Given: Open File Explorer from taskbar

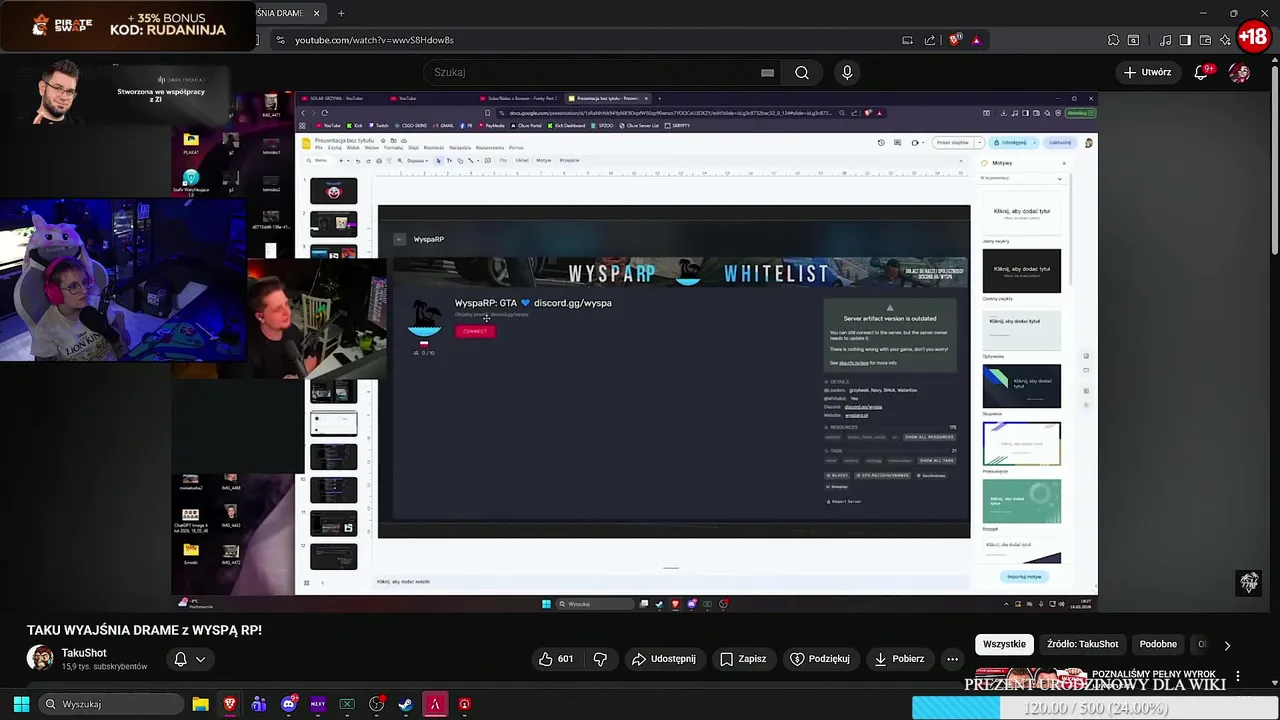Looking at the screenshot, I should [x=200, y=704].
